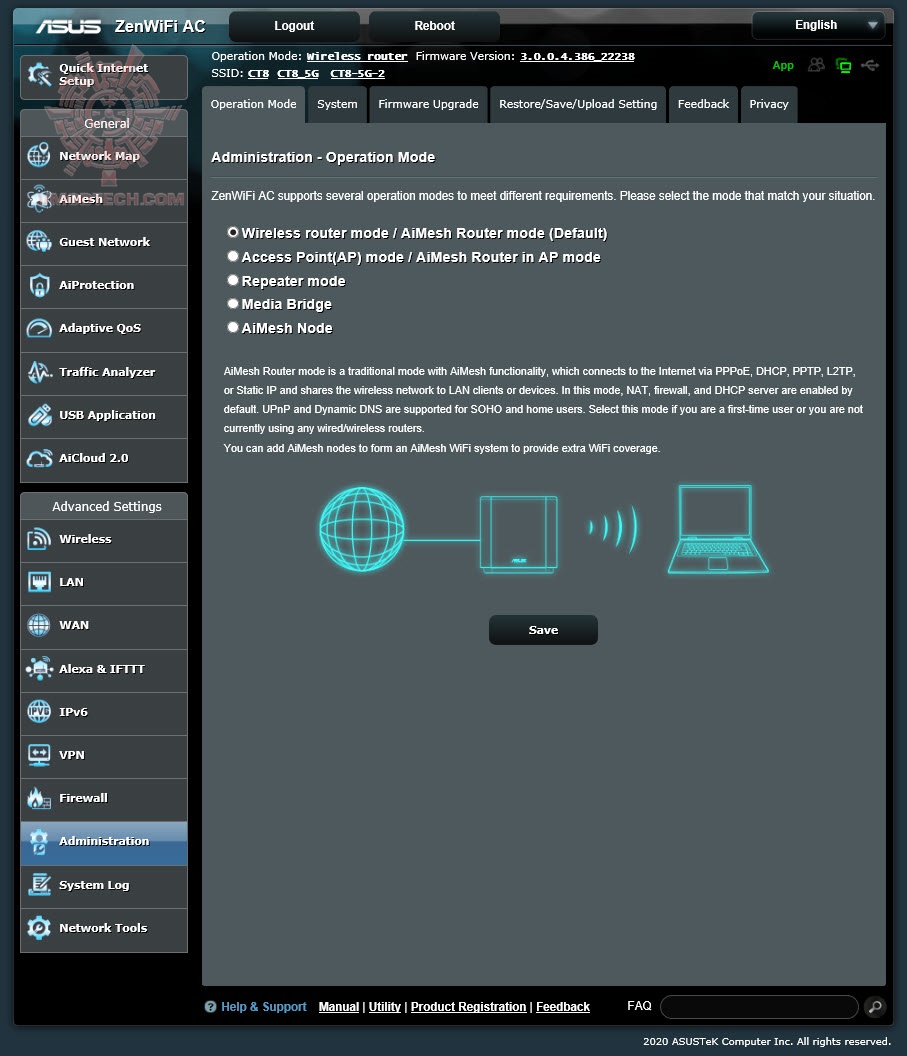Select Access Point(AP) mode radio button
This screenshot has width=907, height=1056.
coord(233,256)
